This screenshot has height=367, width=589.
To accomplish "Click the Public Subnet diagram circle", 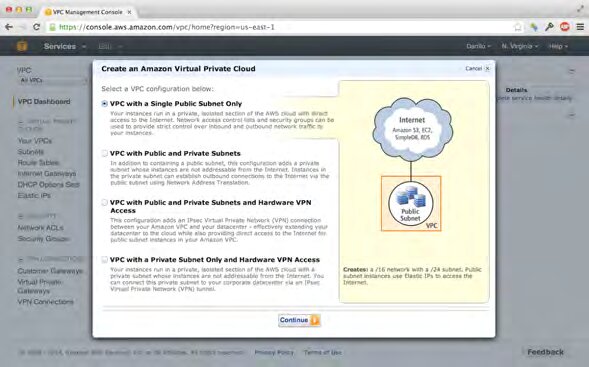I will point(411,204).
